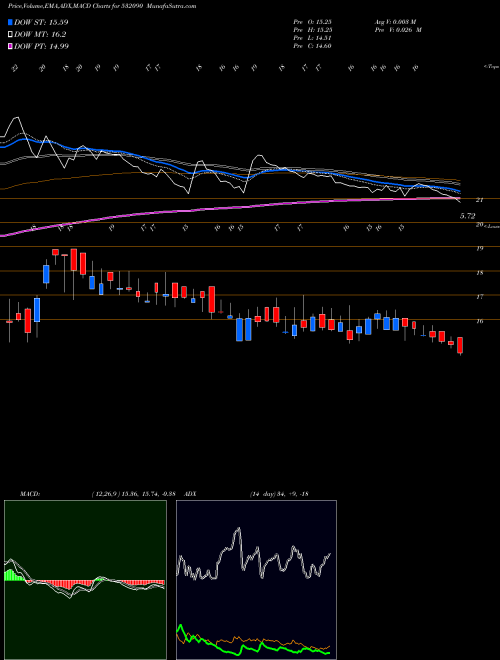Click the price axis label 21
This screenshot has width=500, height=660.
pyautogui.click(x=479, y=200)
